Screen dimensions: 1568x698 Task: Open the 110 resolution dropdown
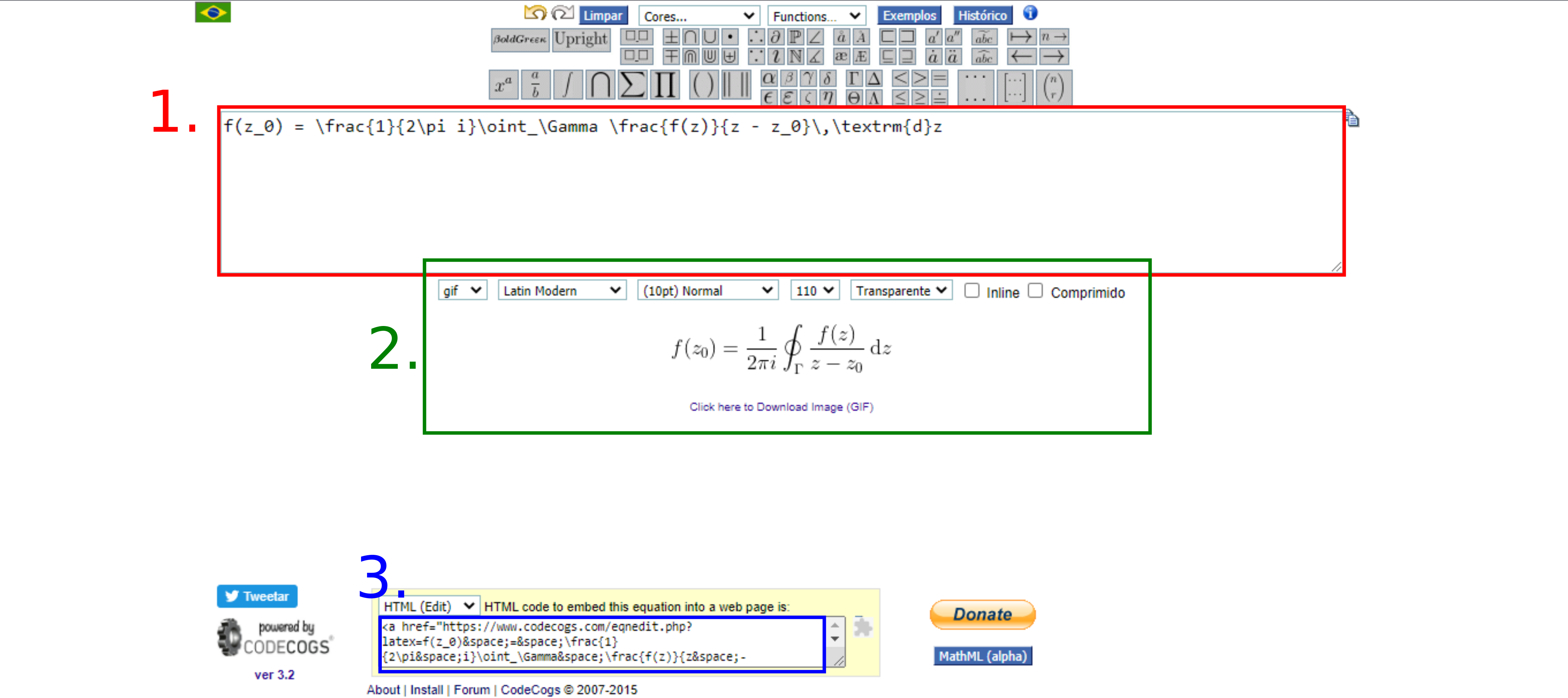815,290
